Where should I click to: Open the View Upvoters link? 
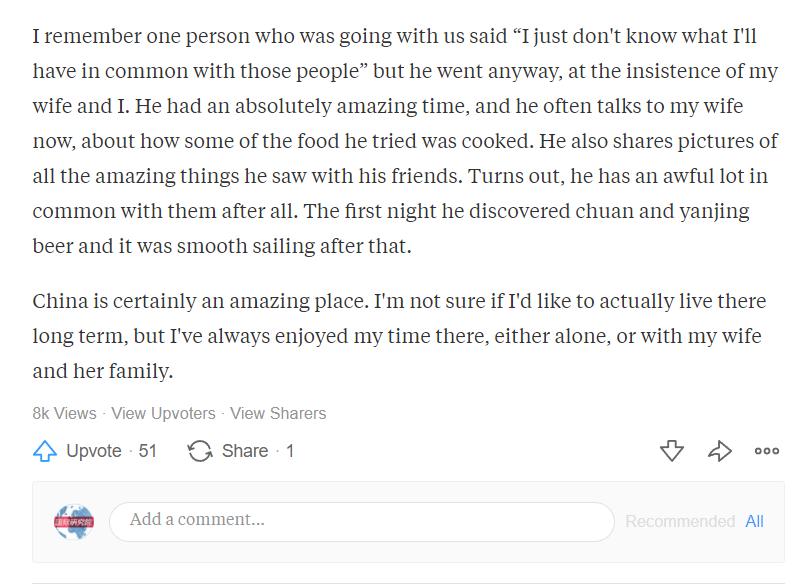(x=163, y=413)
